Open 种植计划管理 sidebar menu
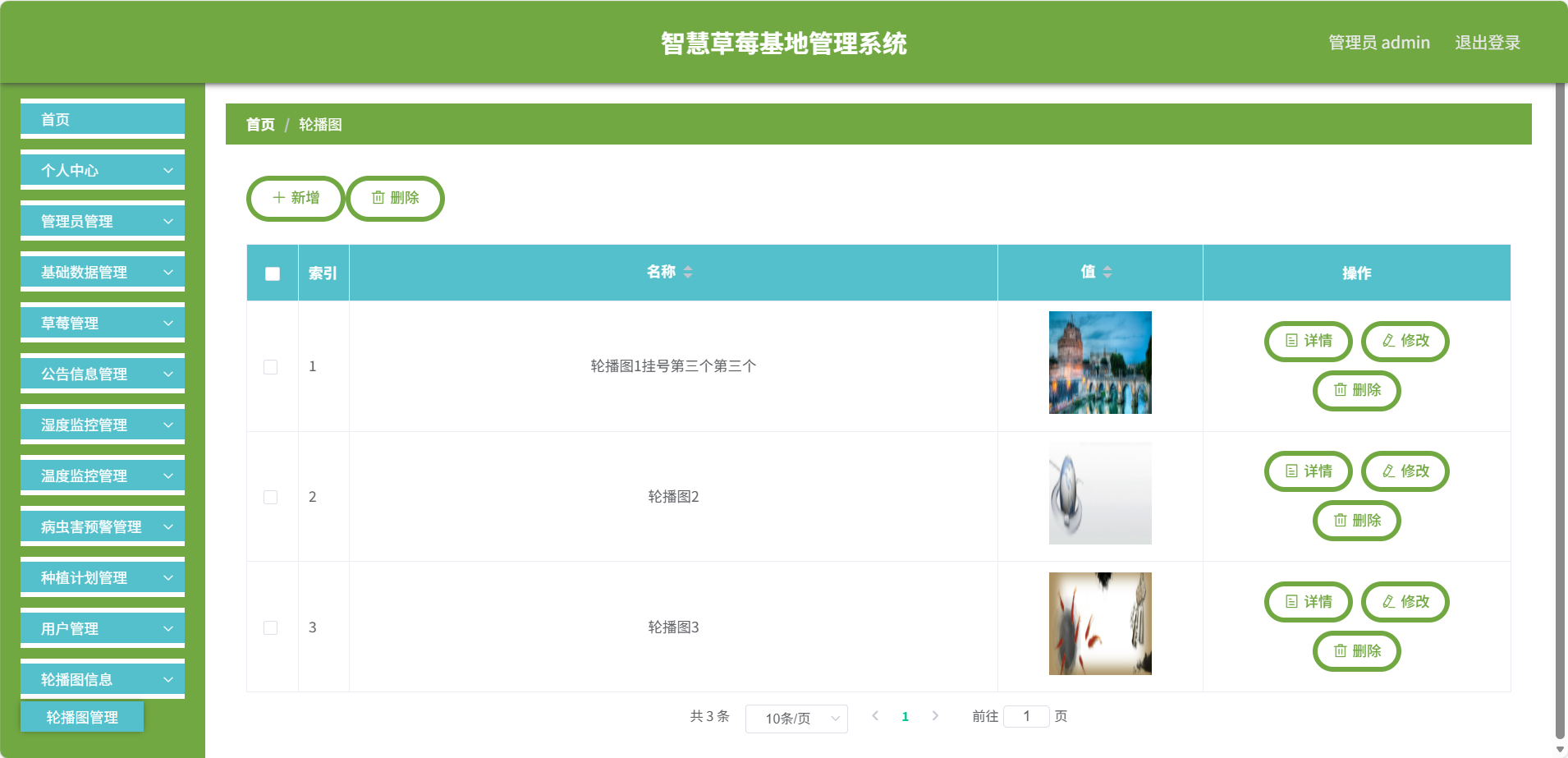 [x=103, y=578]
